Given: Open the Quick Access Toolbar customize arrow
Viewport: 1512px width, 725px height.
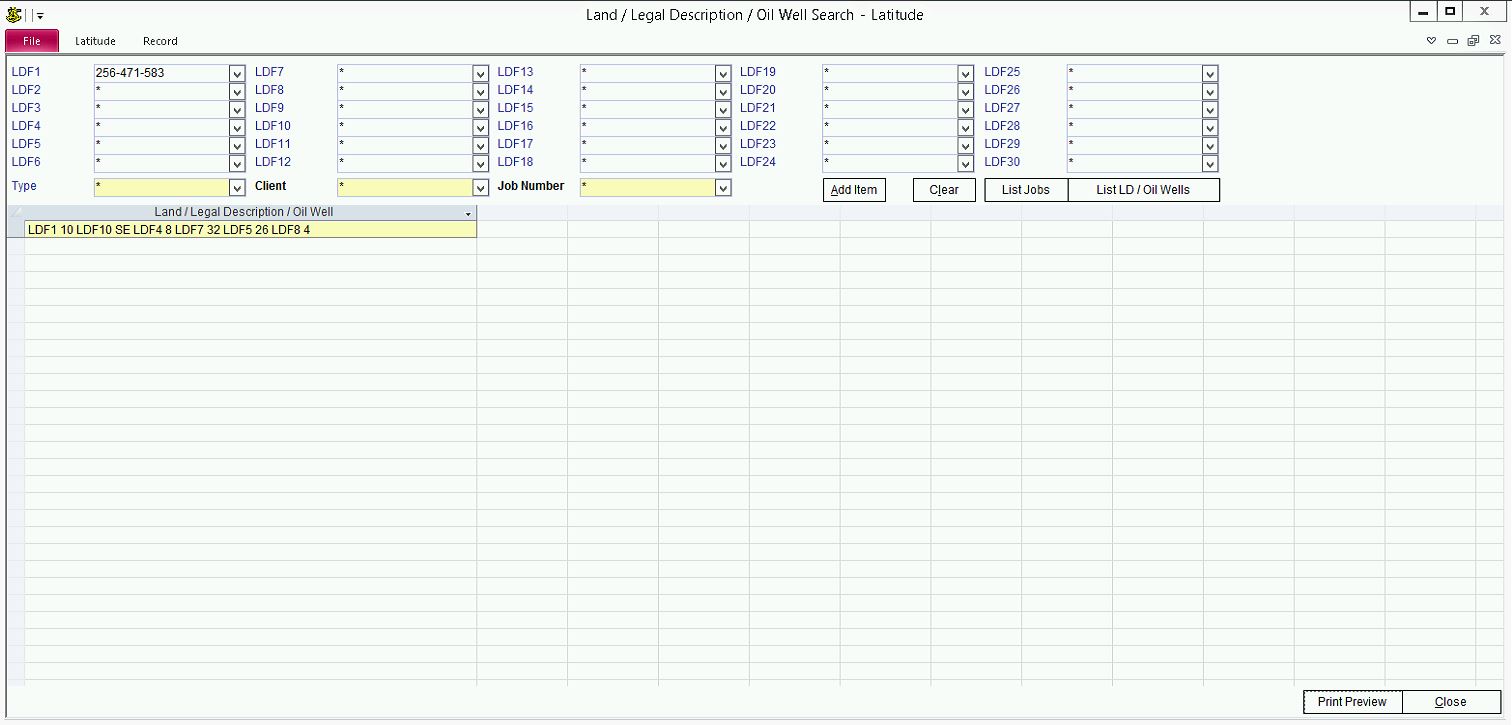Looking at the screenshot, I should pyautogui.click(x=40, y=16).
